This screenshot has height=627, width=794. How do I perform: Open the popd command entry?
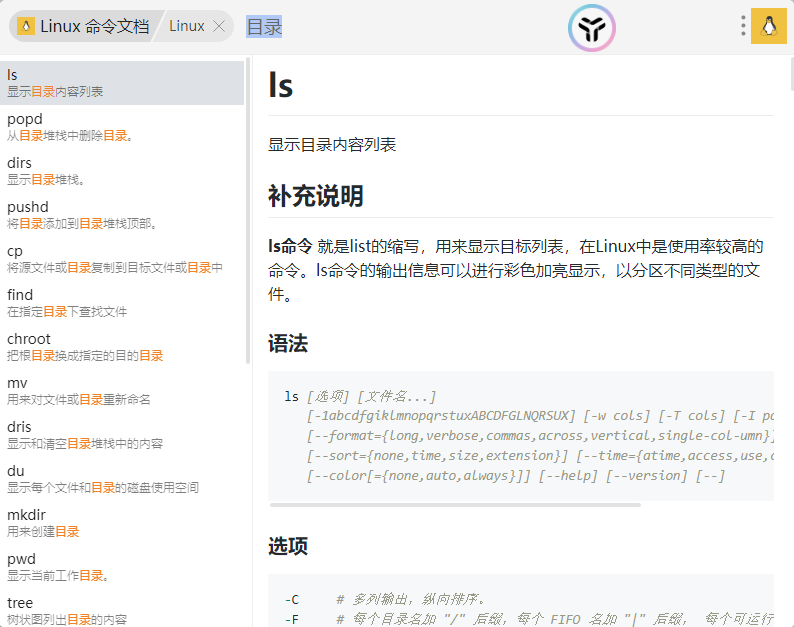[x=122, y=127]
